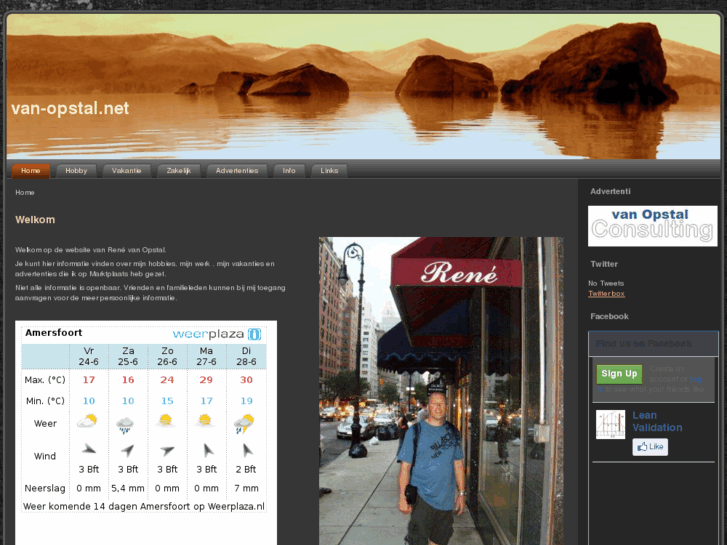
Task: Follow the Twitterbox link
Action: pos(606,294)
